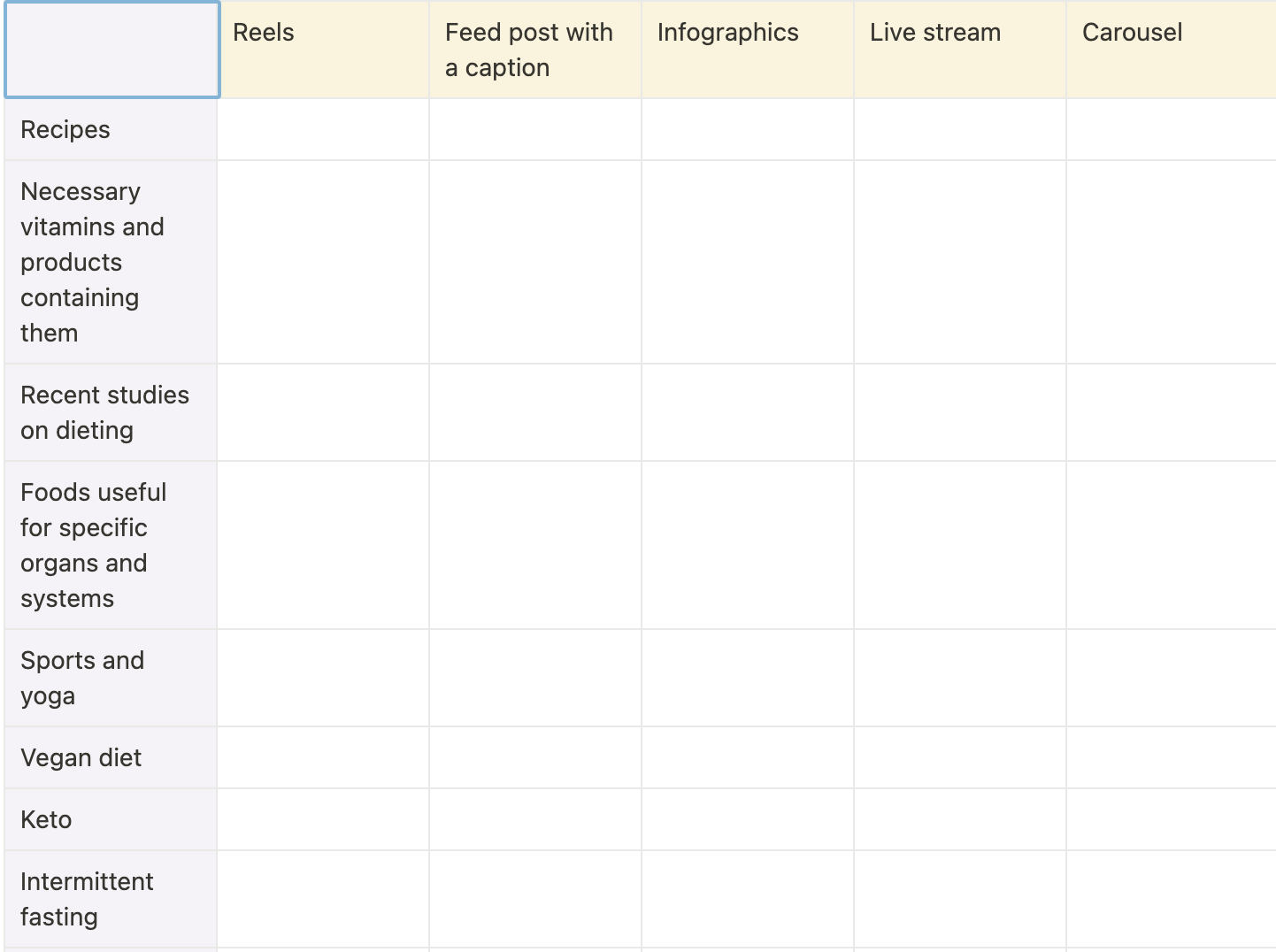Image resolution: width=1276 pixels, height=952 pixels.
Task: Select the Feed post with a caption header
Action: tap(535, 50)
